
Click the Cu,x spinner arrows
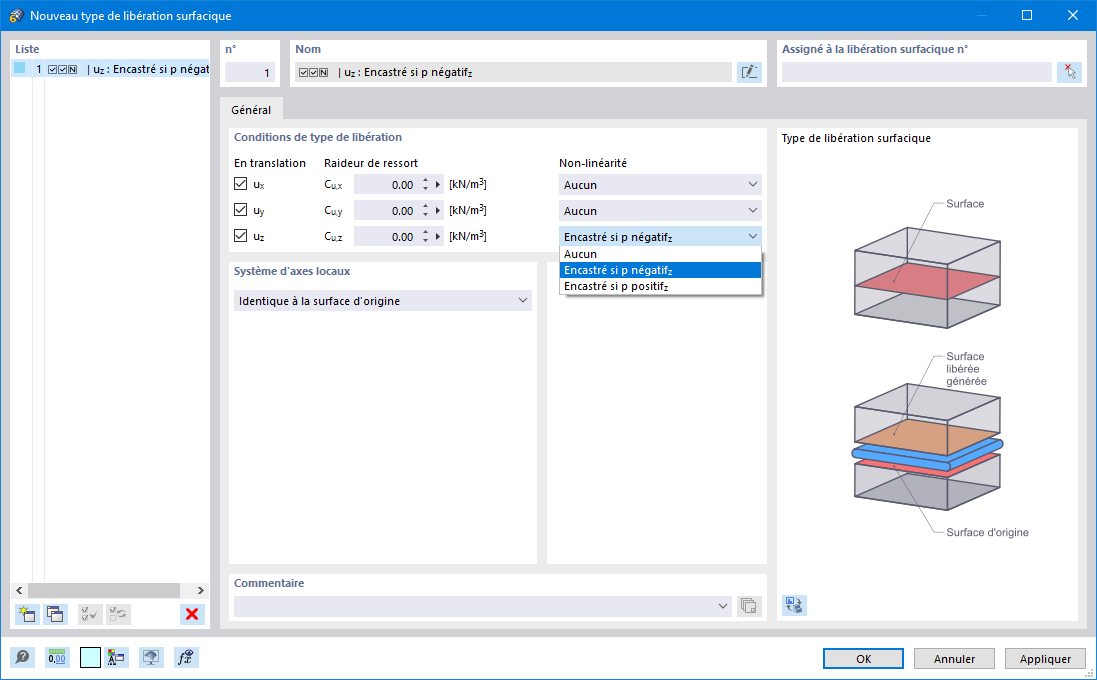point(425,185)
